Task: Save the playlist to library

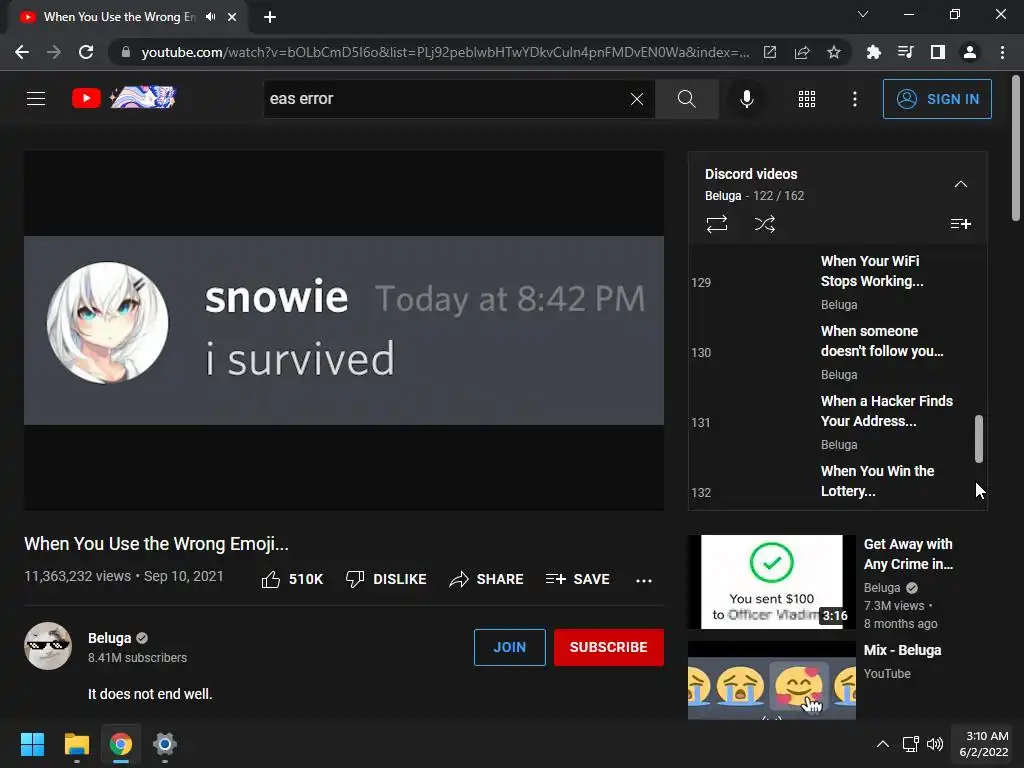Action: (960, 224)
